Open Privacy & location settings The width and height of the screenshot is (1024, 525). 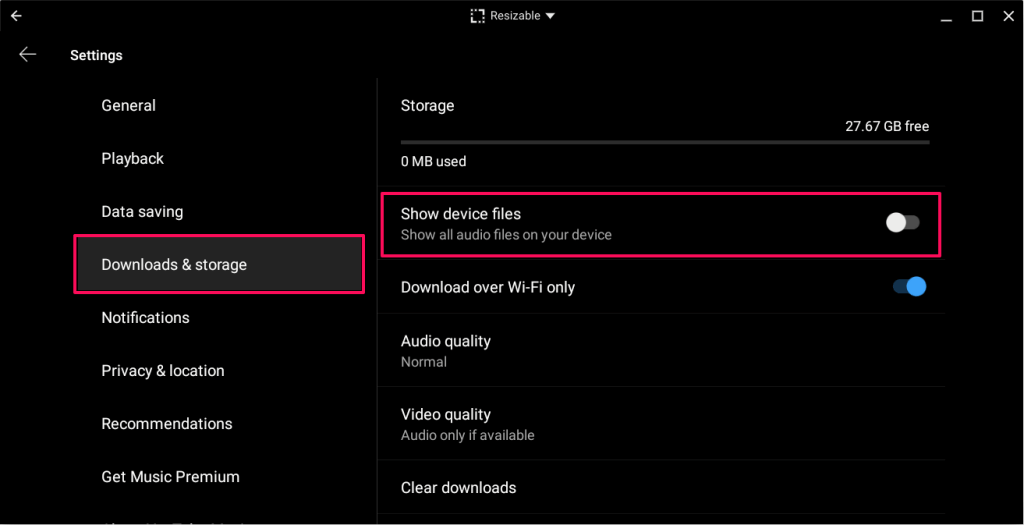coord(162,370)
